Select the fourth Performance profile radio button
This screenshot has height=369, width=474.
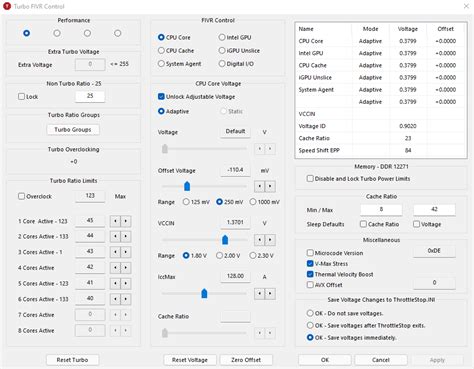click(118, 33)
